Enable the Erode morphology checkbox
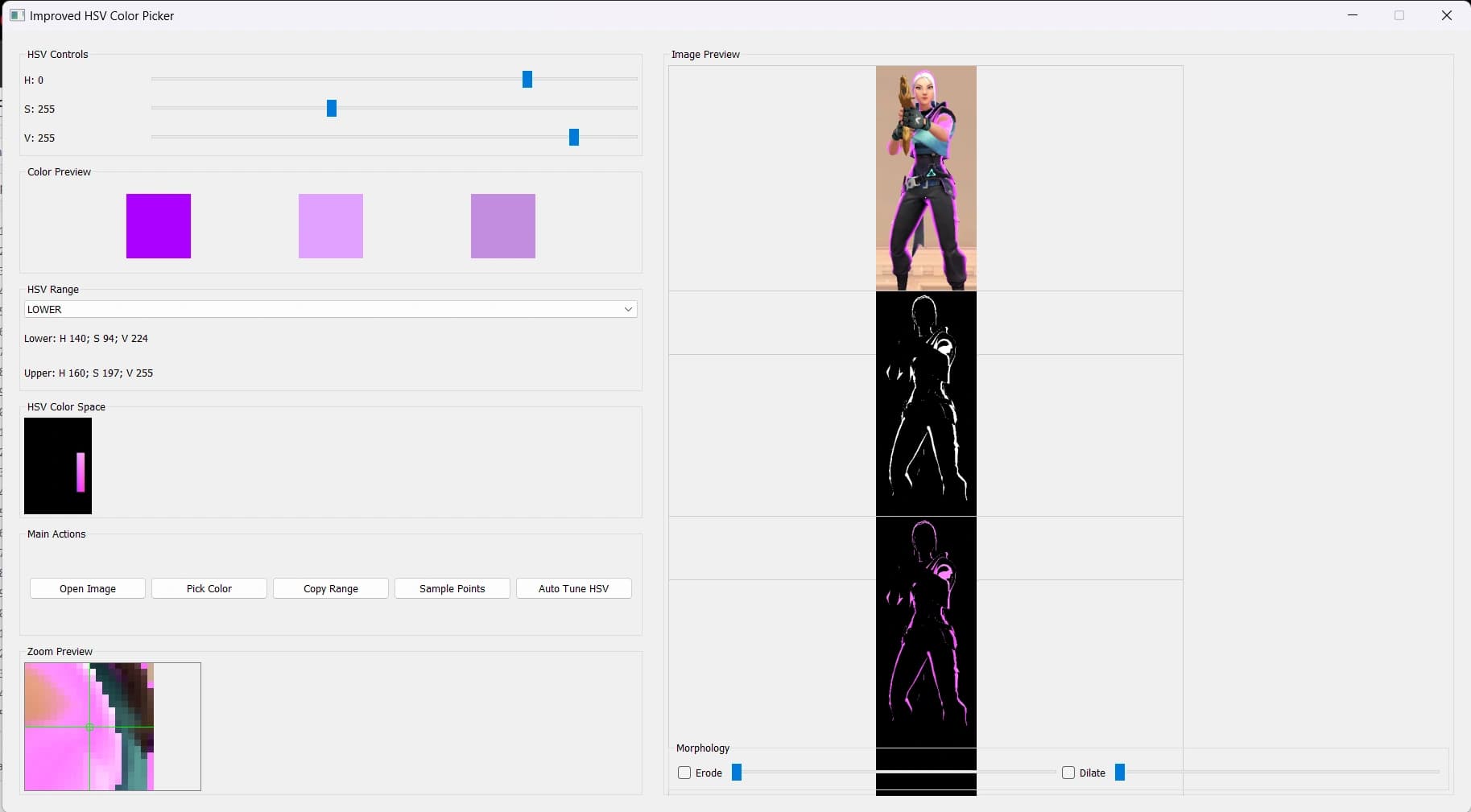1471x812 pixels. (x=684, y=773)
